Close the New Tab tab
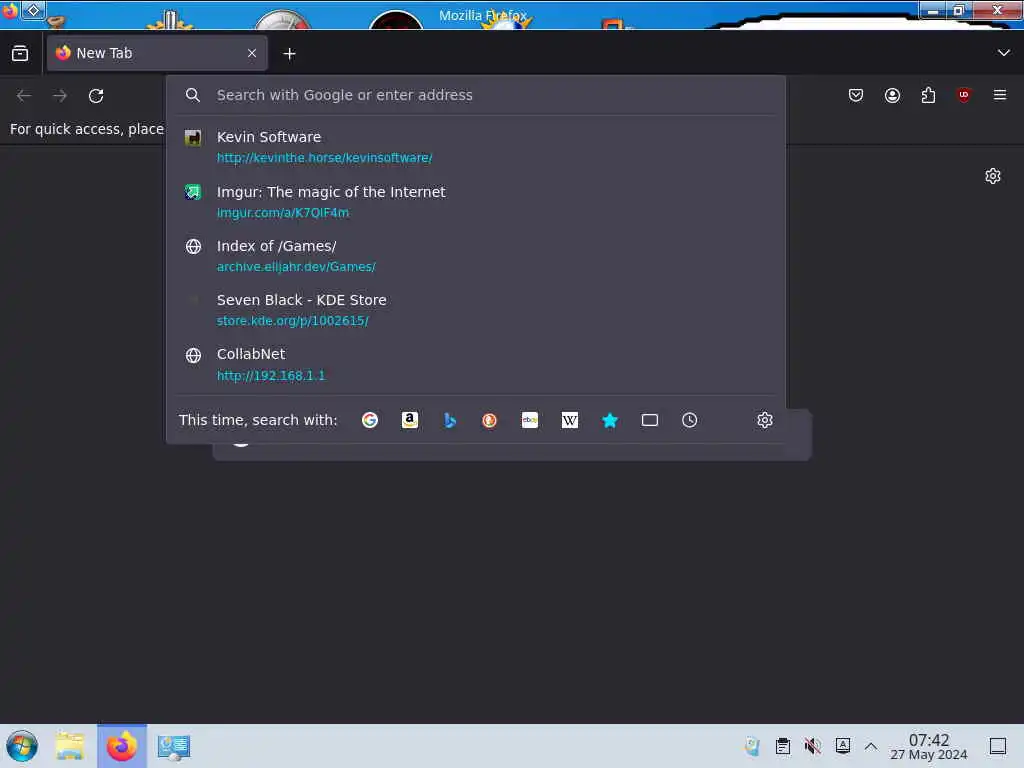This screenshot has width=1024, height=768. click(252, 54)
